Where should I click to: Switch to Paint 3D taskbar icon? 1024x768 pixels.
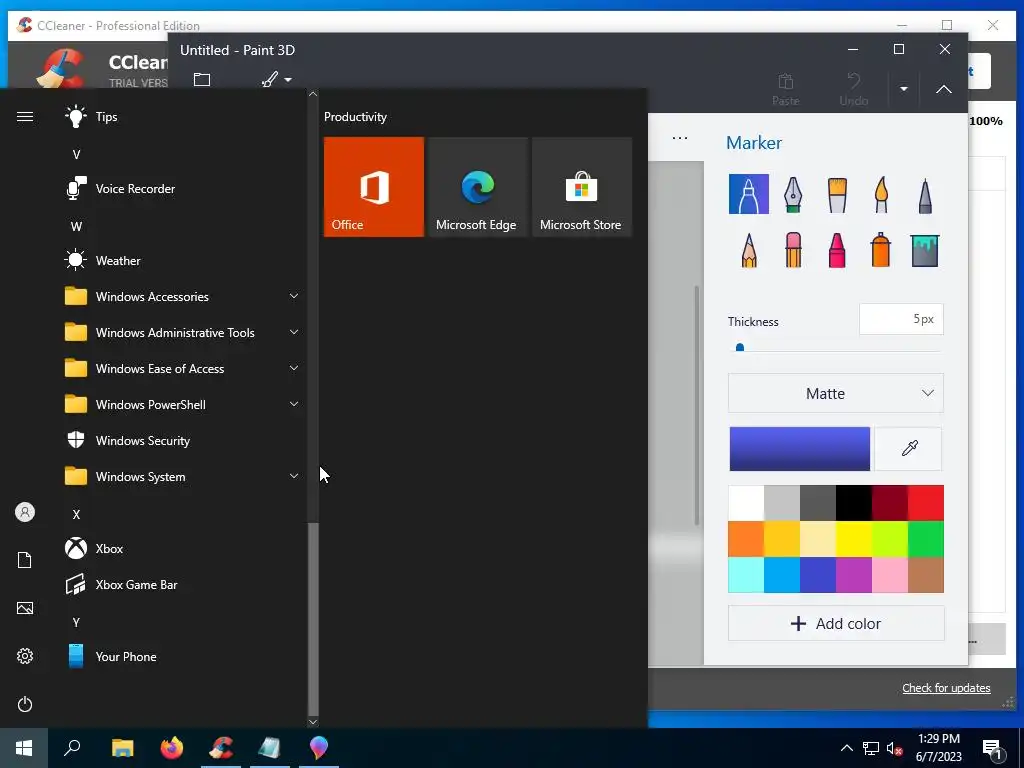click(x=319, y=748)
